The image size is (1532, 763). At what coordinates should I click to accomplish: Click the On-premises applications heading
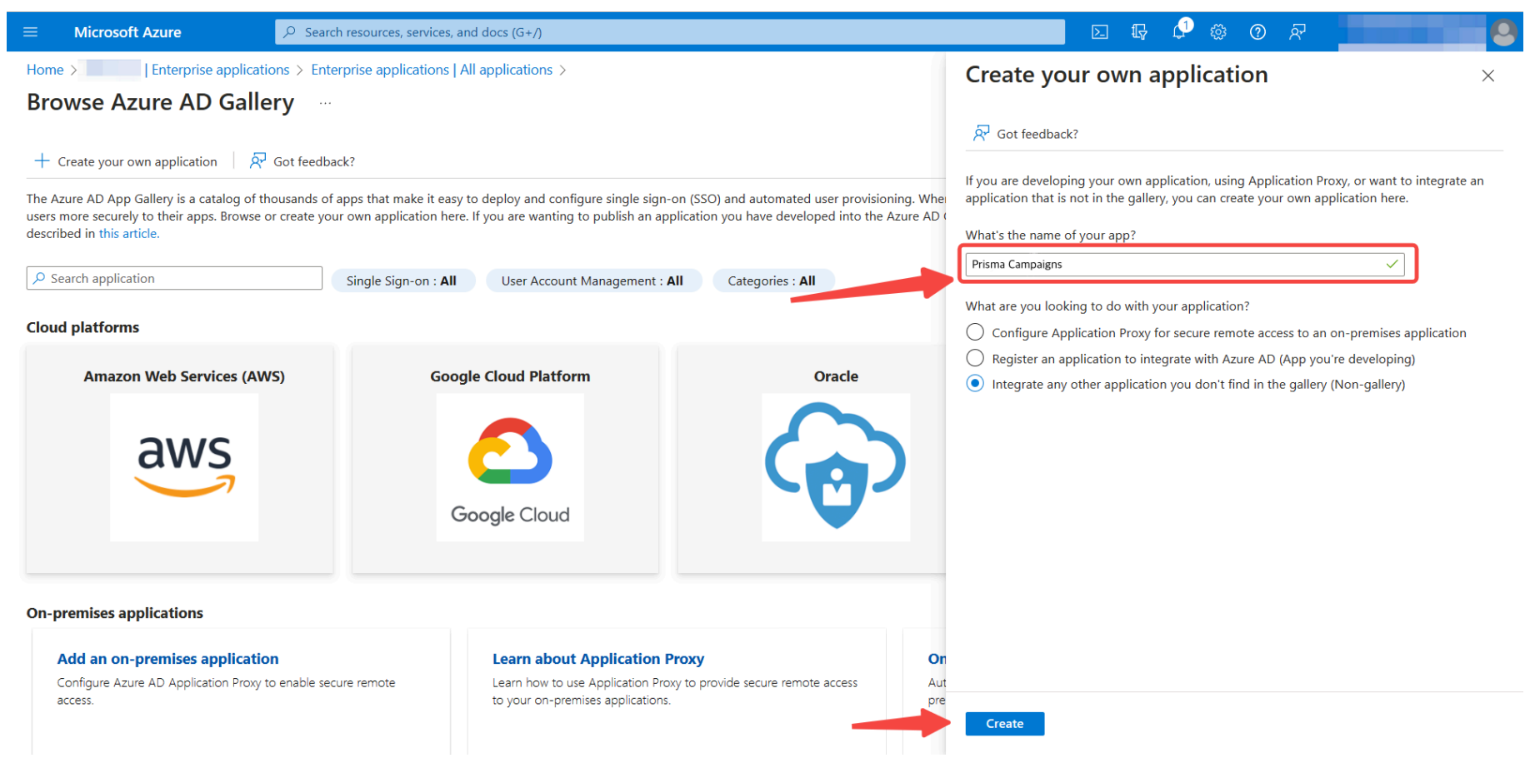click(115, 613)
